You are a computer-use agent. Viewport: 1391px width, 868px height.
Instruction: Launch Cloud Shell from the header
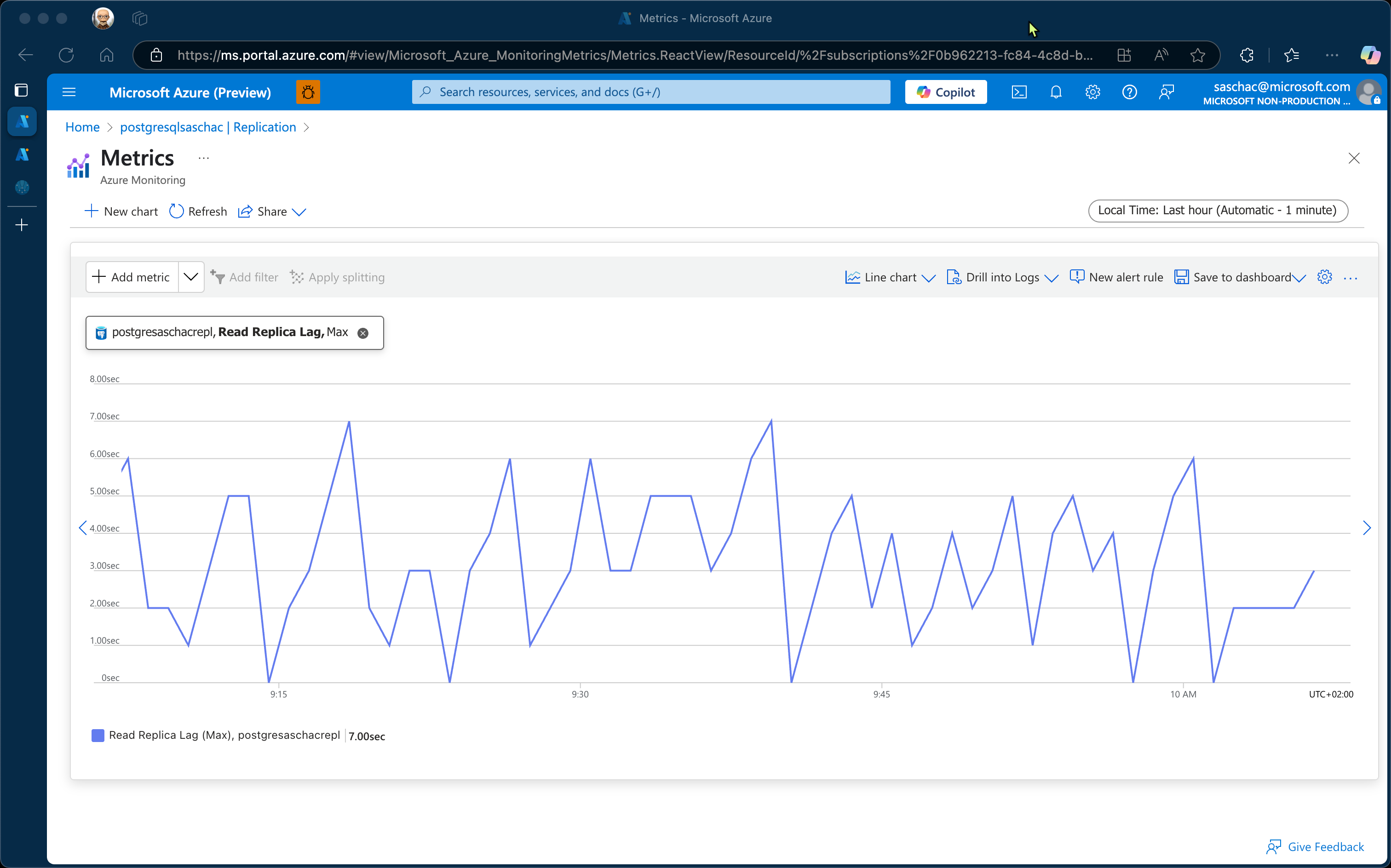(1019, 92)
